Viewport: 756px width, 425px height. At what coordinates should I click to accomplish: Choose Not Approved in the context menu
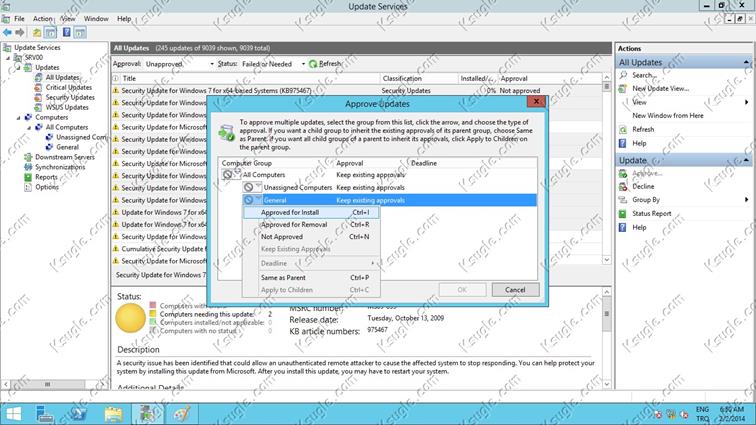click(311, 237)
